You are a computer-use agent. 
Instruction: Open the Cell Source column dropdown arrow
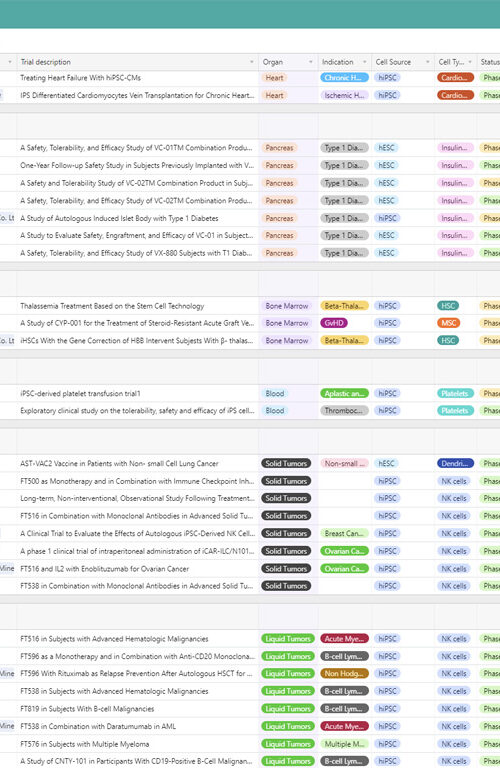[428, 62]
